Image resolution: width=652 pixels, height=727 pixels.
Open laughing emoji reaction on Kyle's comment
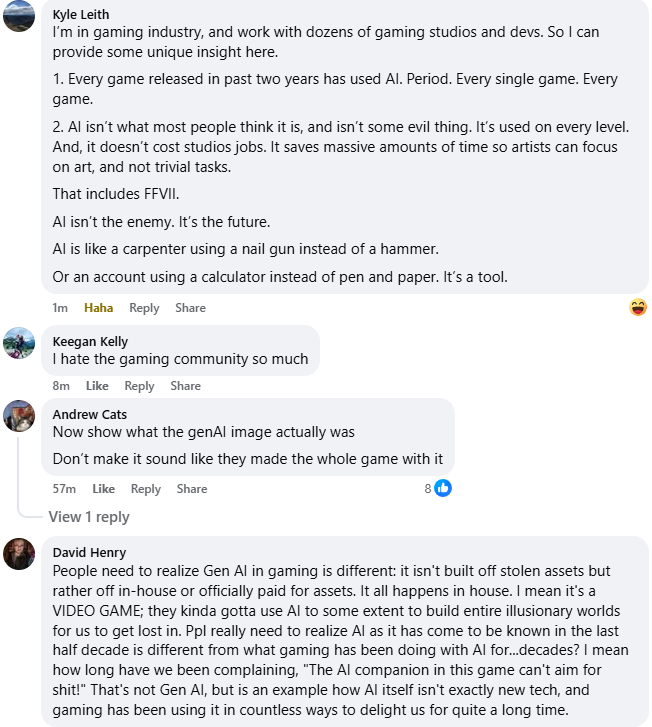coord(638,307)
